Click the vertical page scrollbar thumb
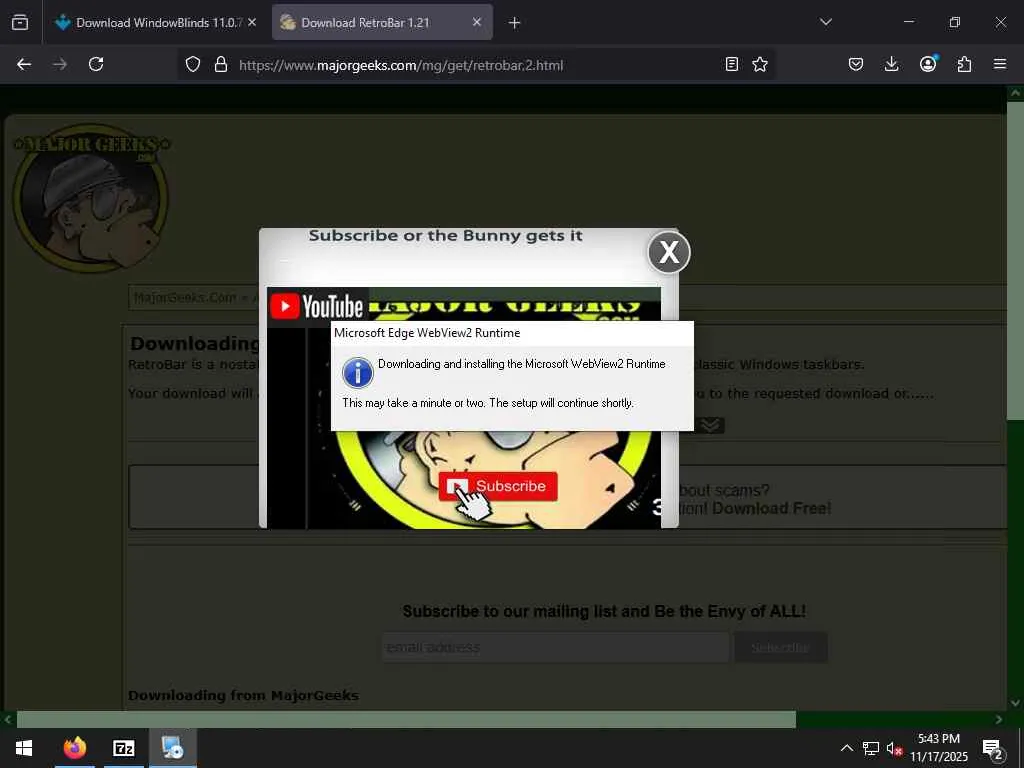 (1016, 260)
